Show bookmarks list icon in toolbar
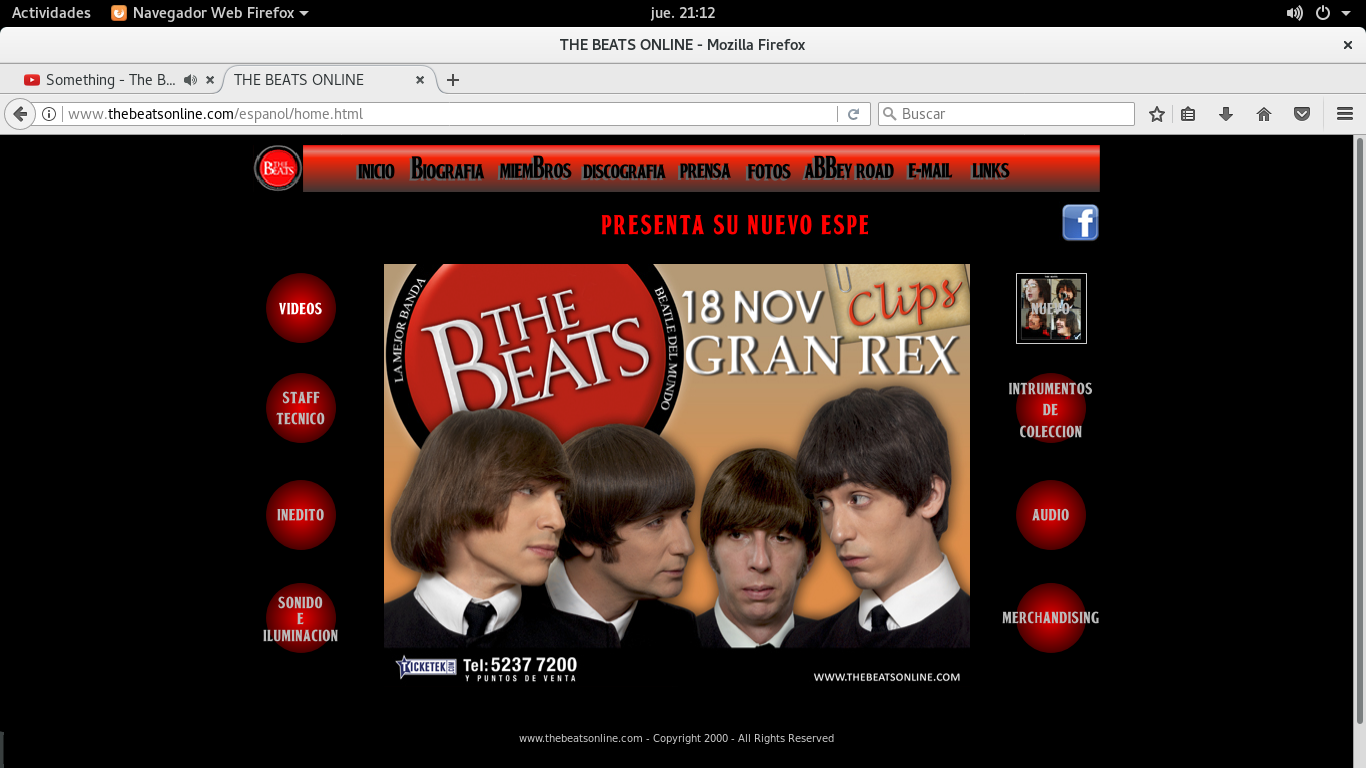 point(1188,114)
